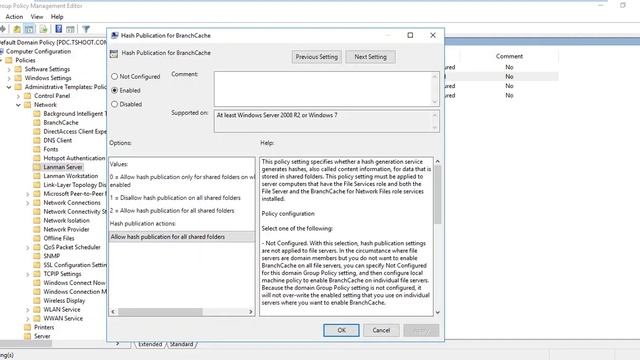This screenshot has width=640, height=360.
Task: Click the Background Intelligent Transfer folder icon
Action: [x=37, y=114]
